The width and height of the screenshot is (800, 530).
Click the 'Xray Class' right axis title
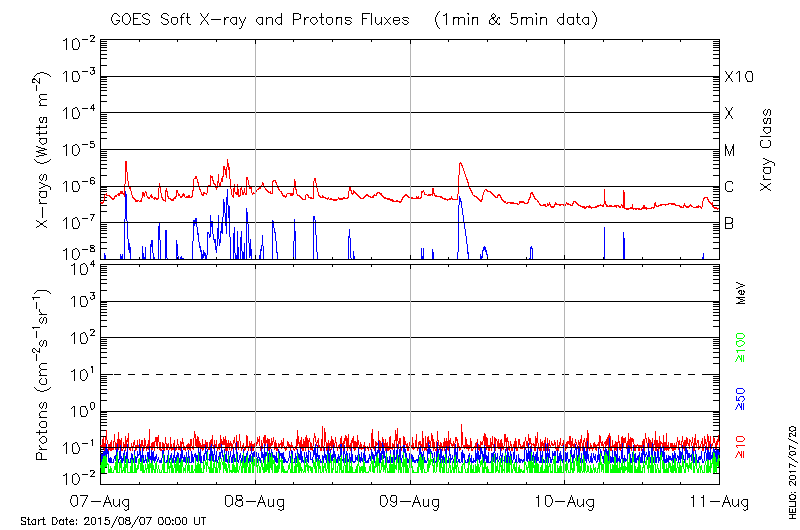tap(767, 150)
